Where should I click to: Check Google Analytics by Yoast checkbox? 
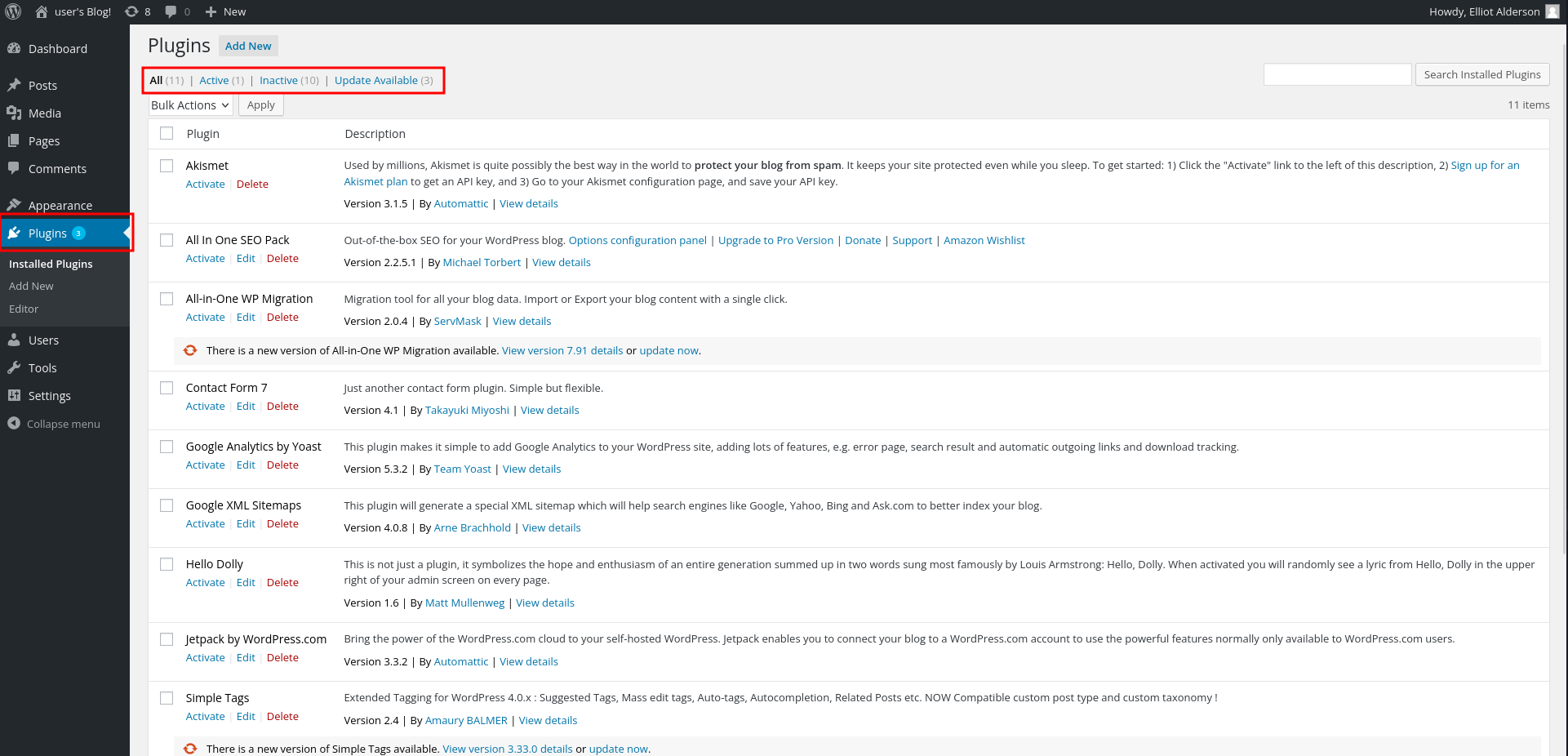pyautogui.click(x=167, y=447)
